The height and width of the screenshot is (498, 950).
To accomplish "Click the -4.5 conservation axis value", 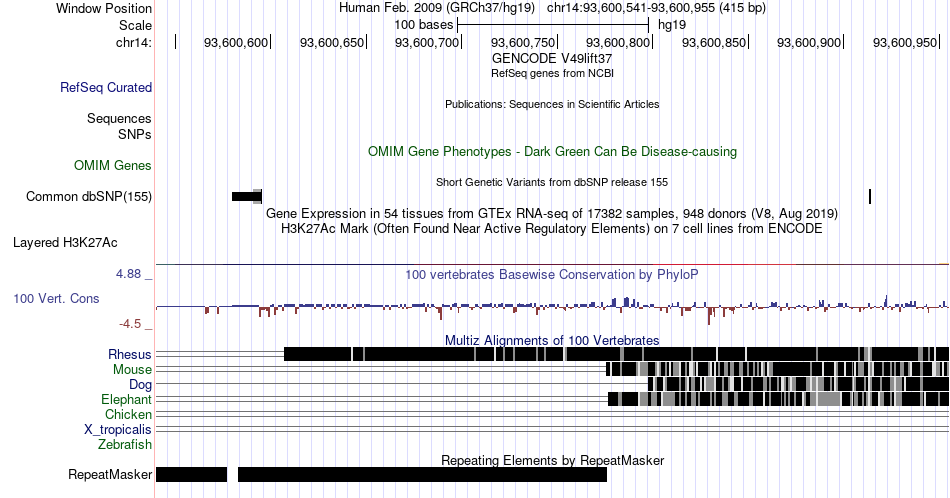I will point(130,324).
